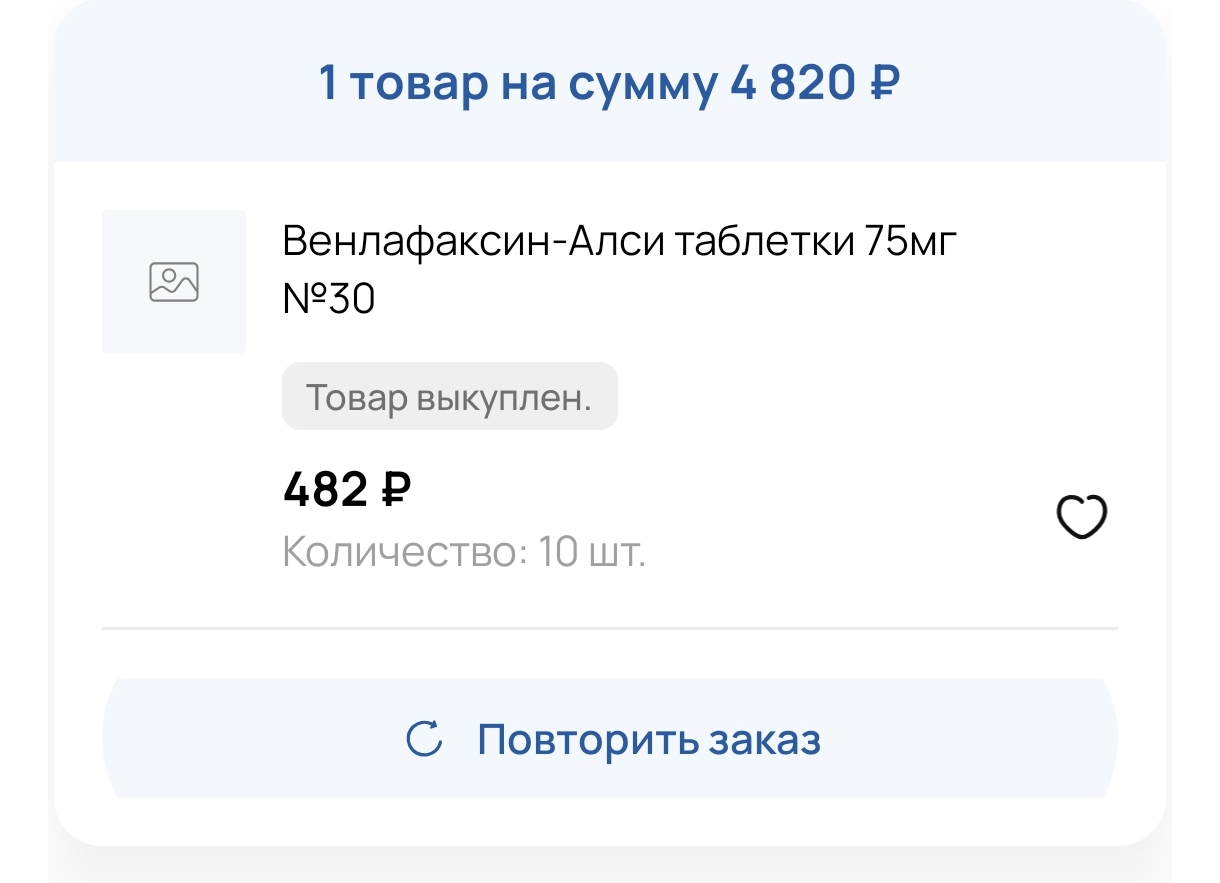Add Венлафаксин-Алси to favorites via heart icon
1220x883 pixels.
pos(1082,518)
